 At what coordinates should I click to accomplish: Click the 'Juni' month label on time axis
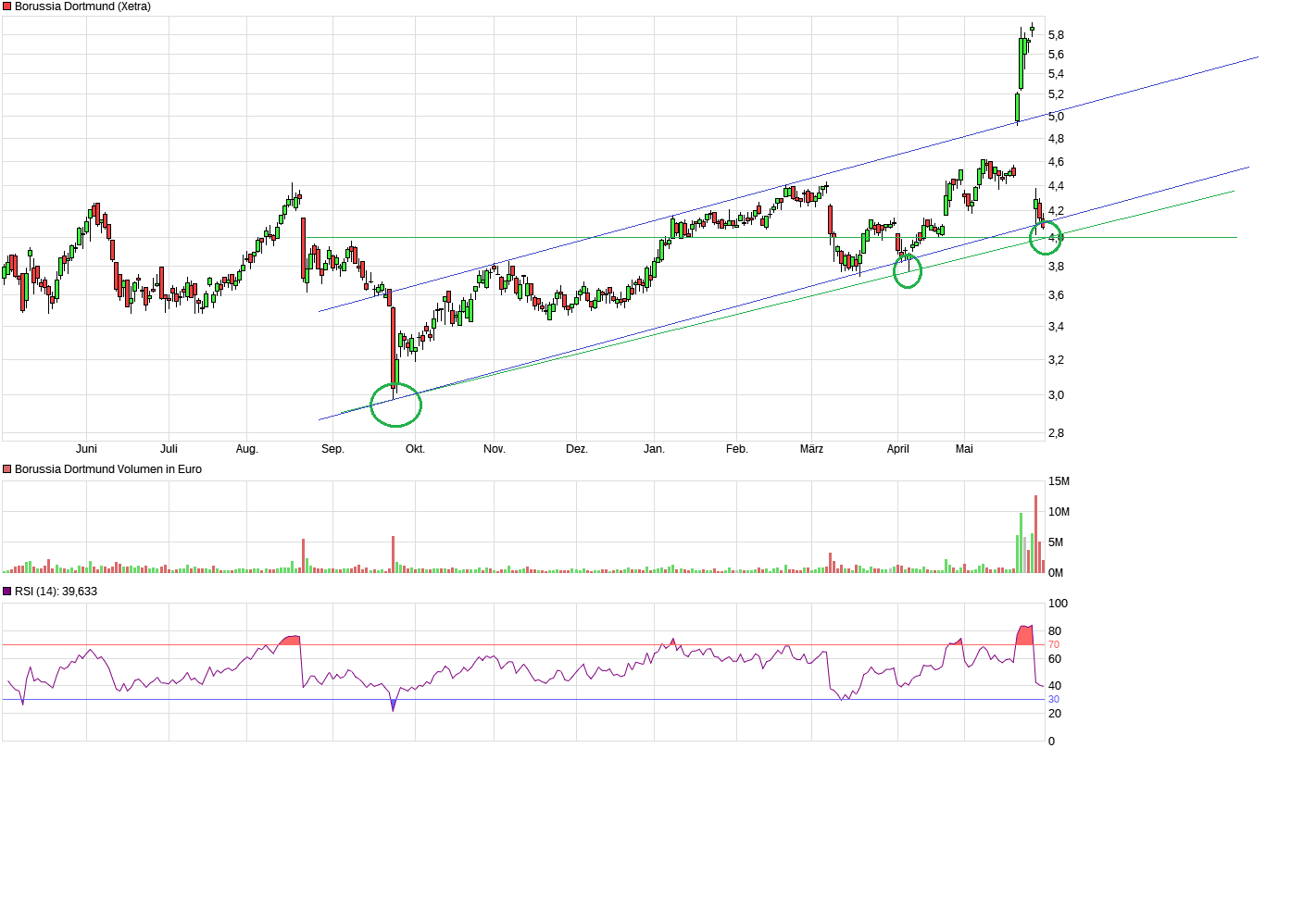pos(86,449)
